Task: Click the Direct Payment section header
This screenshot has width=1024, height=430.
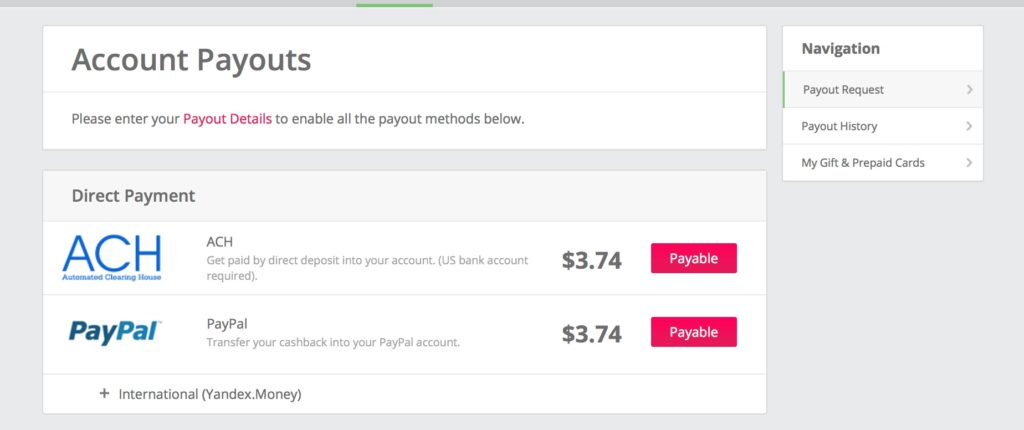Action: tap(133, 195)
